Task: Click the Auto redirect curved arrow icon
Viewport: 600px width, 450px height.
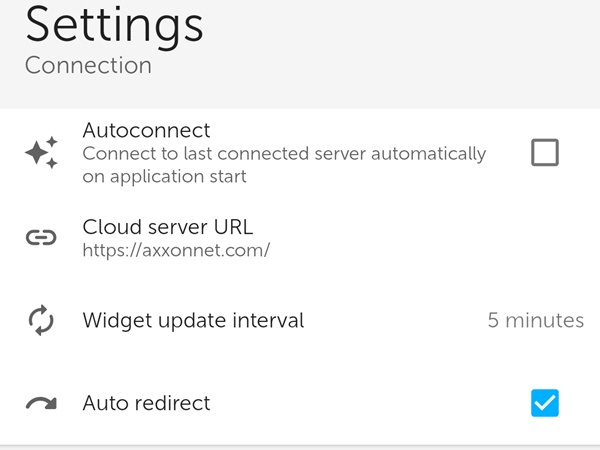Action: tap(41, 404)
